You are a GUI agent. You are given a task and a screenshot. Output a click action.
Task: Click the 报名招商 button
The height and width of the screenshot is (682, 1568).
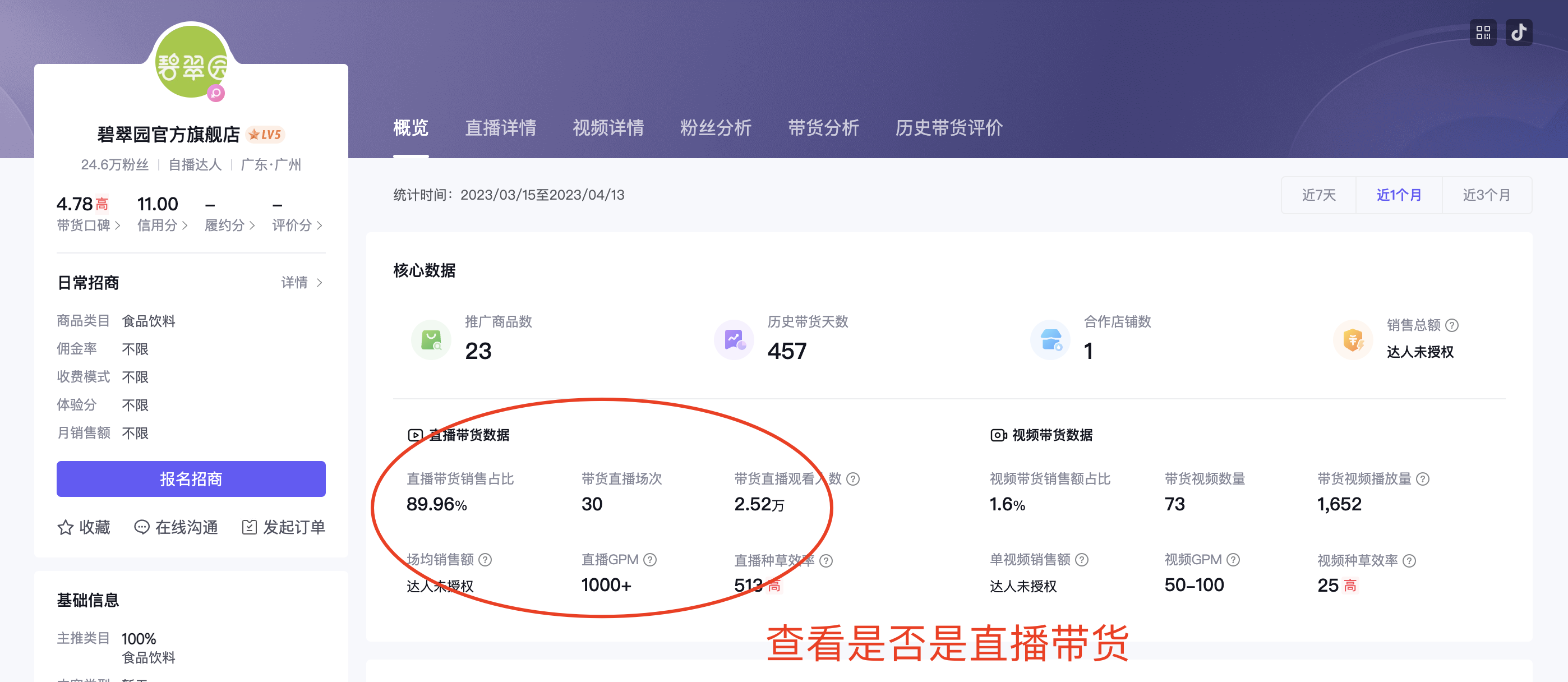(191, 478)
